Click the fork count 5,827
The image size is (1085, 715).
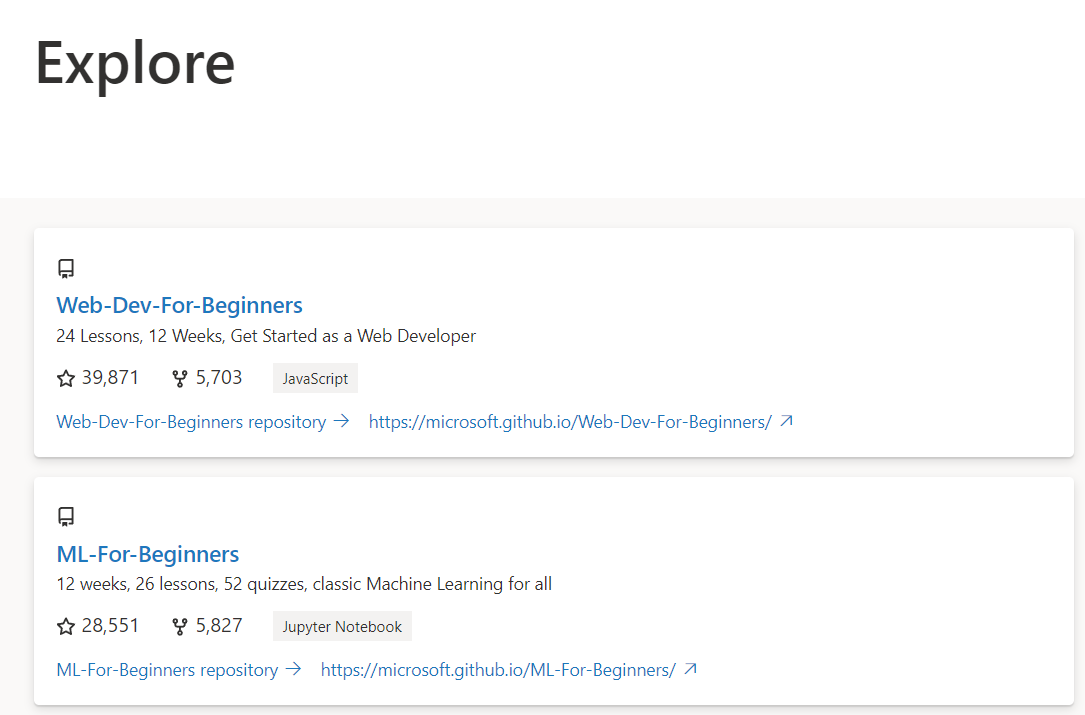[x=219, y=625]
